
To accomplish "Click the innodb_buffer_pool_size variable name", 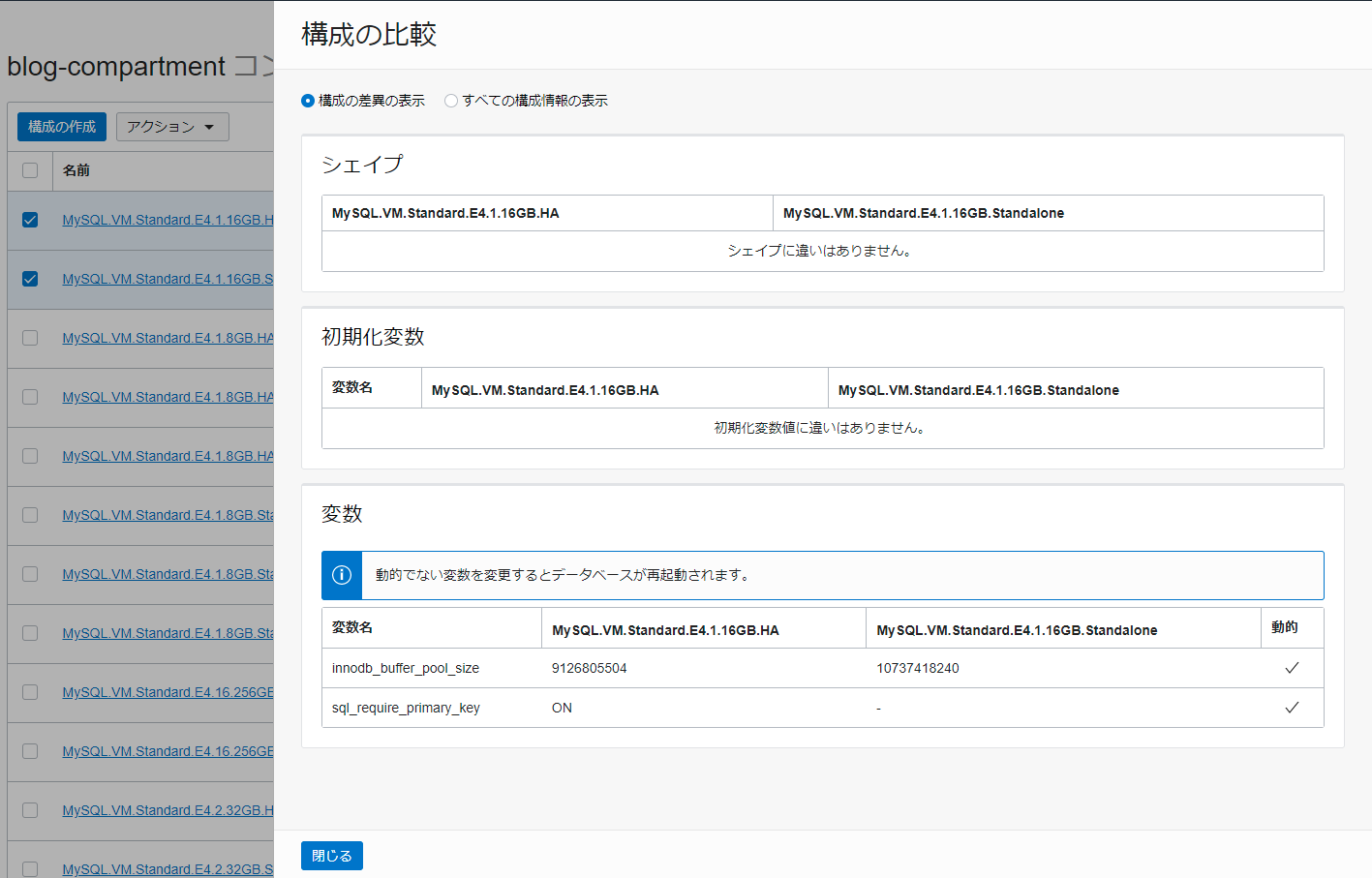I will 406,668.
